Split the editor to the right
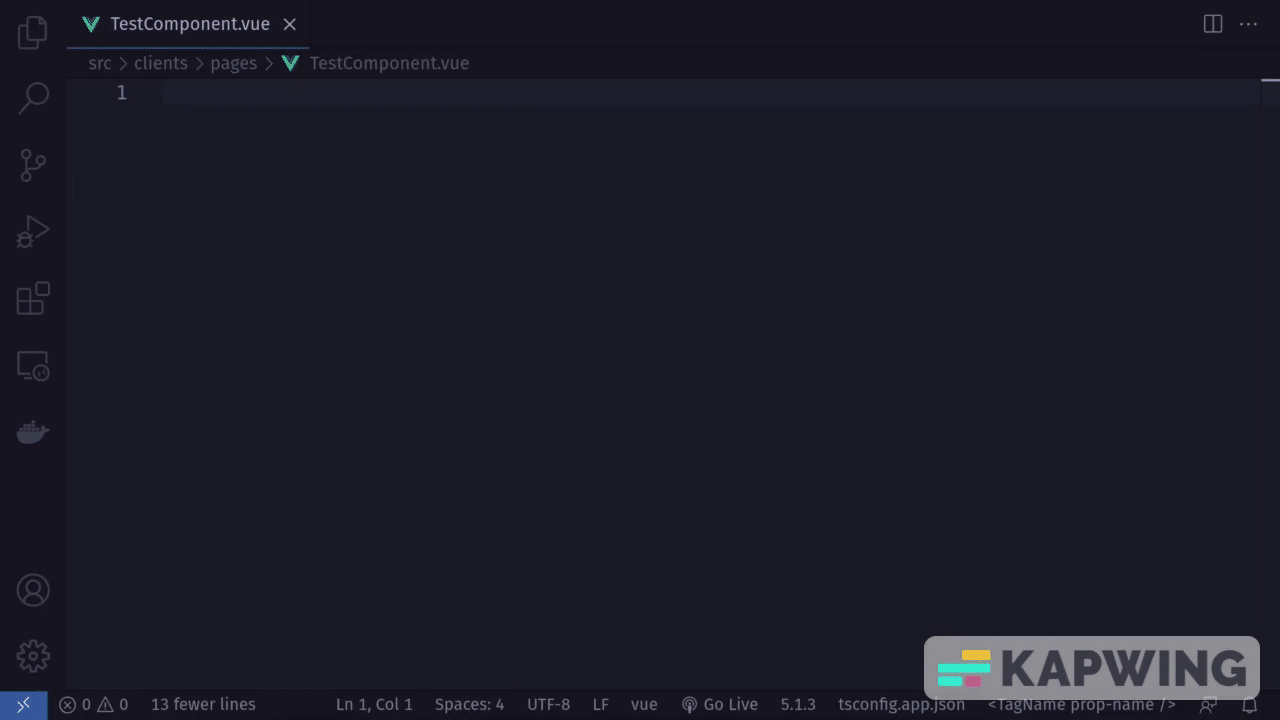The image size is (1280, 720). point(1213,24)
